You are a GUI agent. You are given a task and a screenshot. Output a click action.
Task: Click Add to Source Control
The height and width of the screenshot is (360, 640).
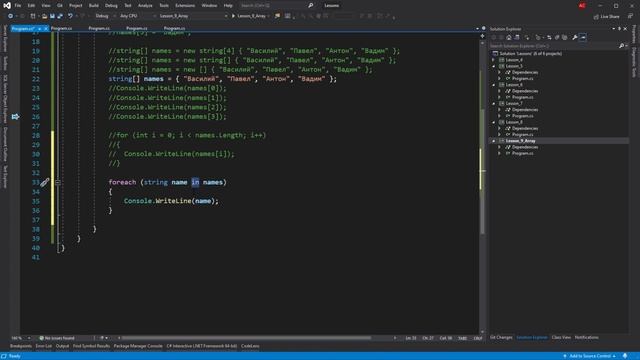[590, 356]
